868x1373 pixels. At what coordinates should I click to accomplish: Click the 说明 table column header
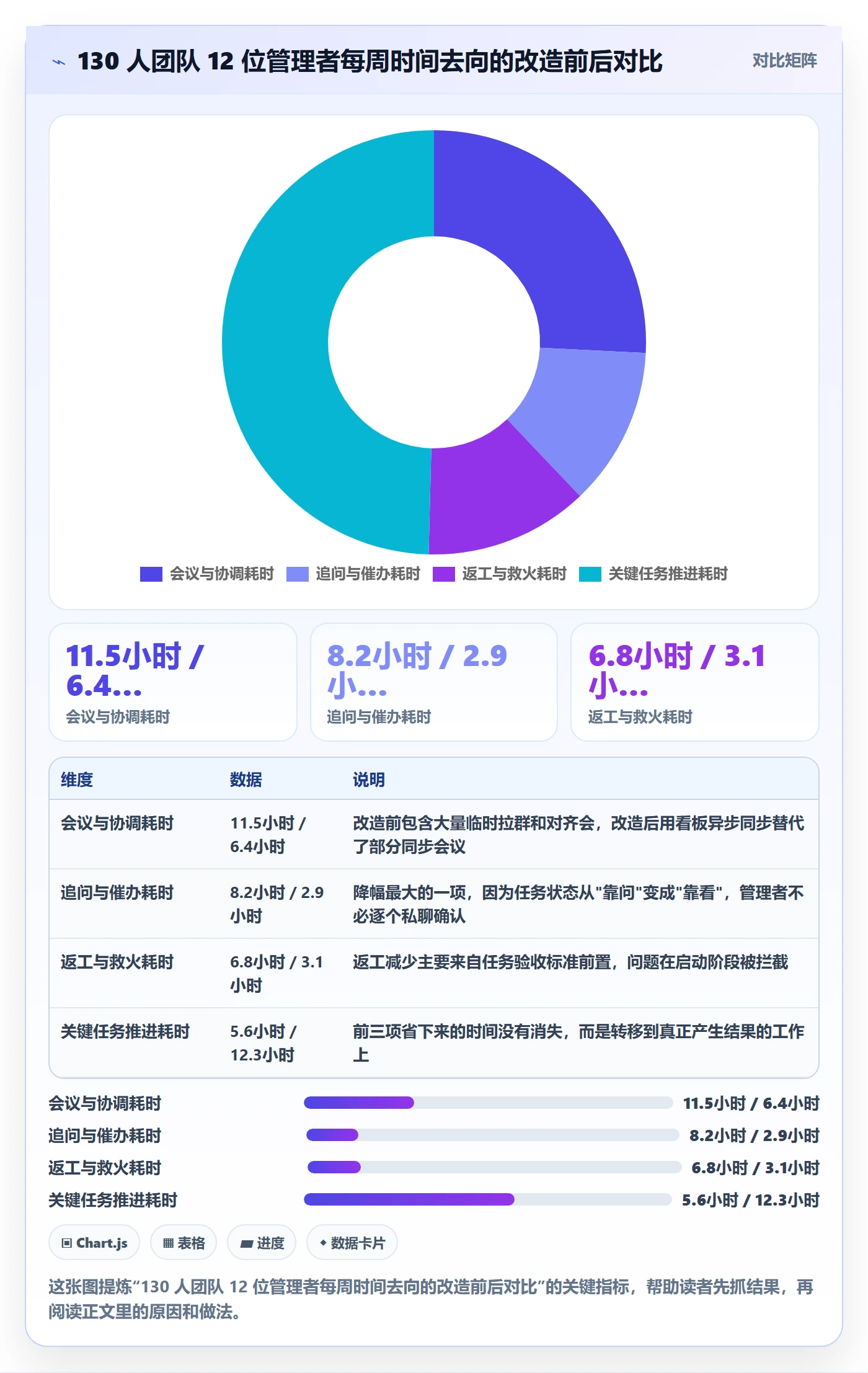click(369, 780)
